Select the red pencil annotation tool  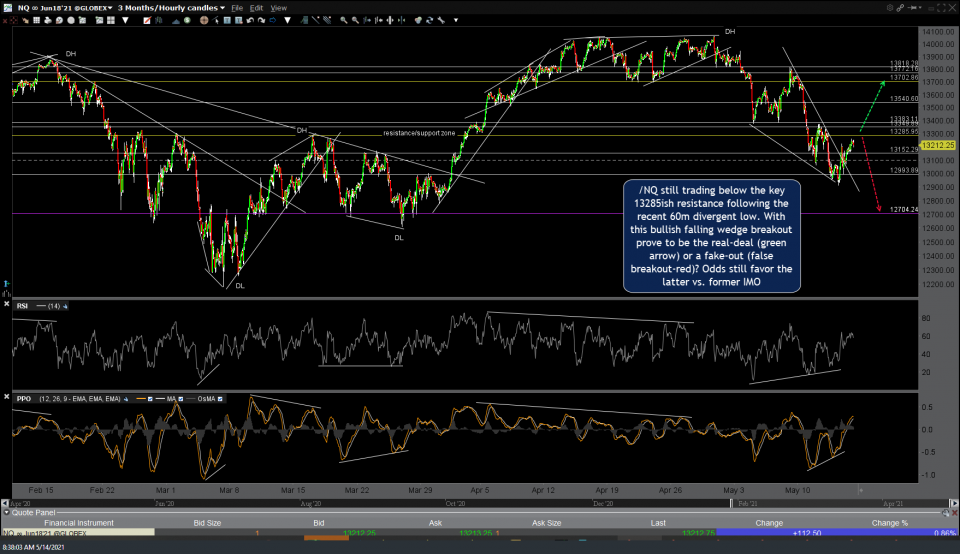[147, 20]
